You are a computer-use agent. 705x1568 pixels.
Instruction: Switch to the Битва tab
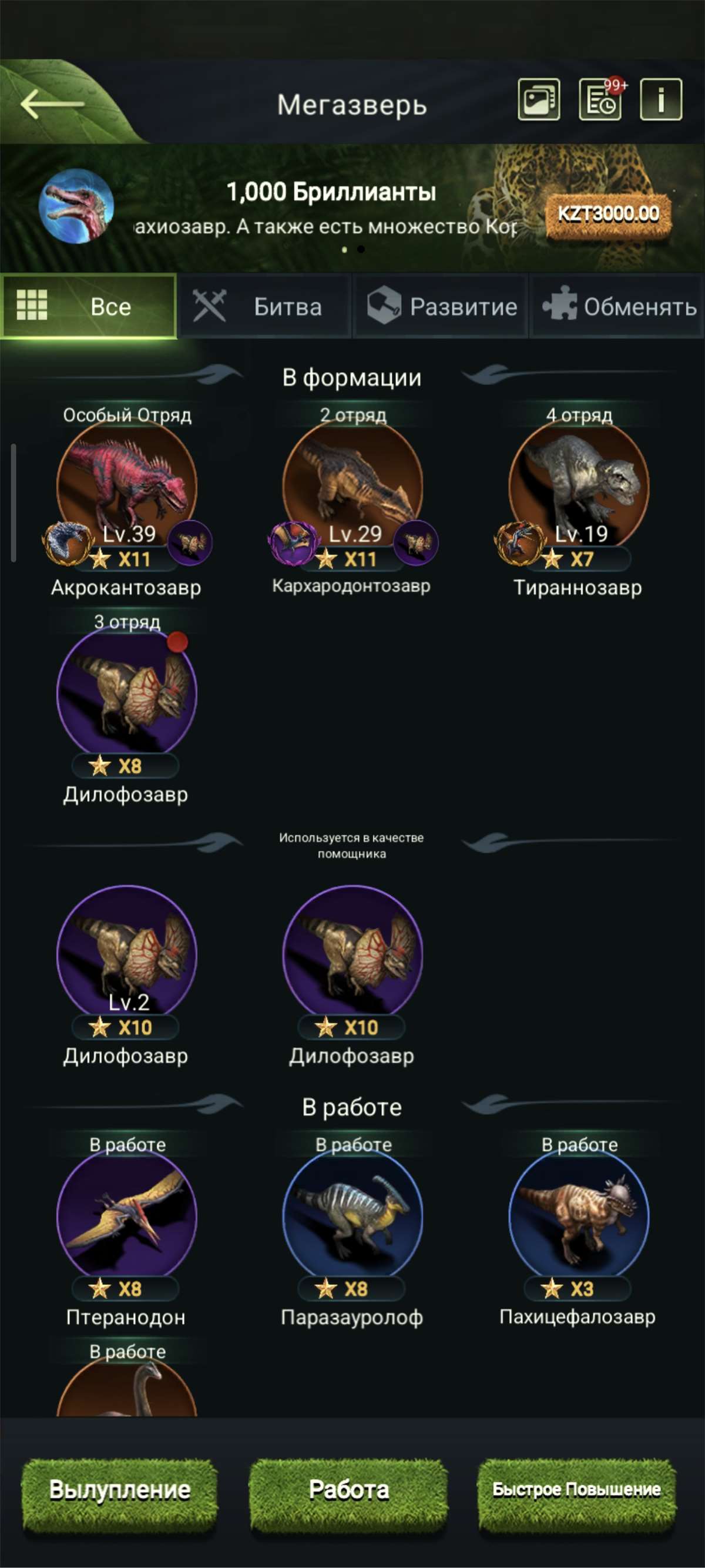point(264,306)
